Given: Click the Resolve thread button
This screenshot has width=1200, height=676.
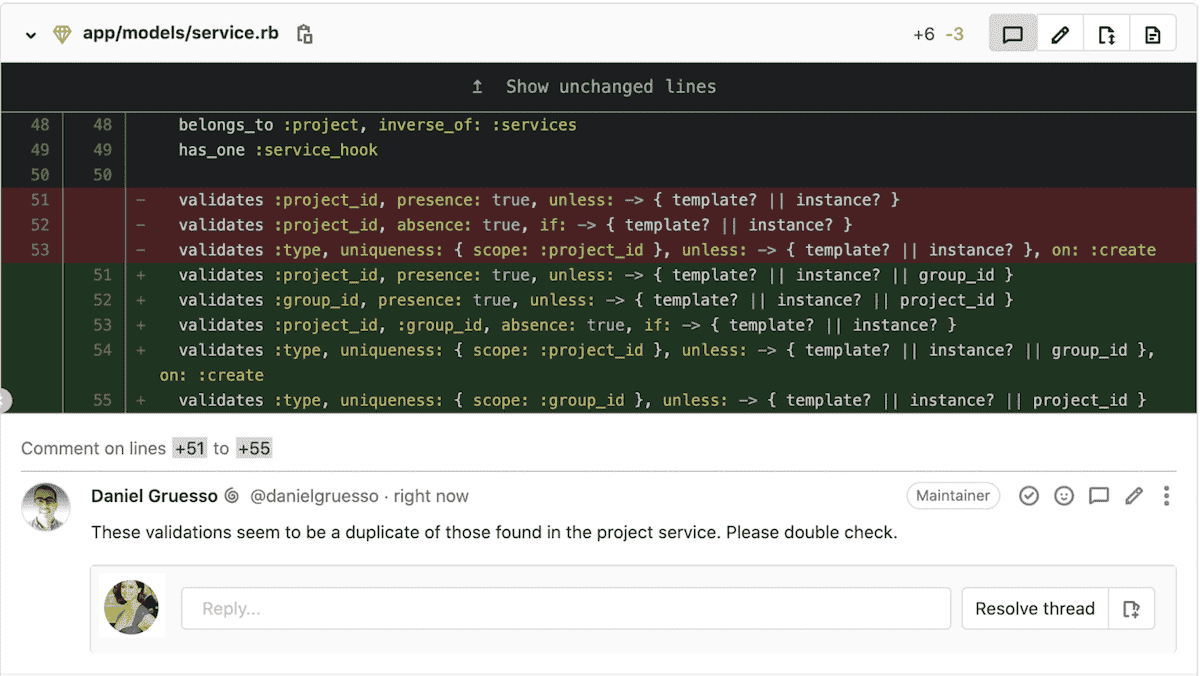Looking at the screenshot, I should click(1034, 608).
